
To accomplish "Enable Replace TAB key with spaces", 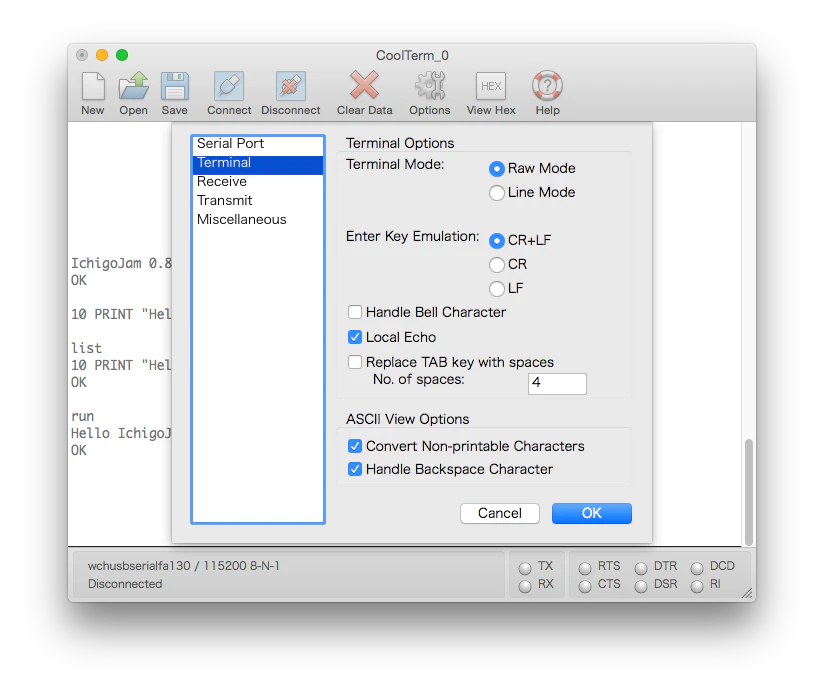I will point(355,362).
